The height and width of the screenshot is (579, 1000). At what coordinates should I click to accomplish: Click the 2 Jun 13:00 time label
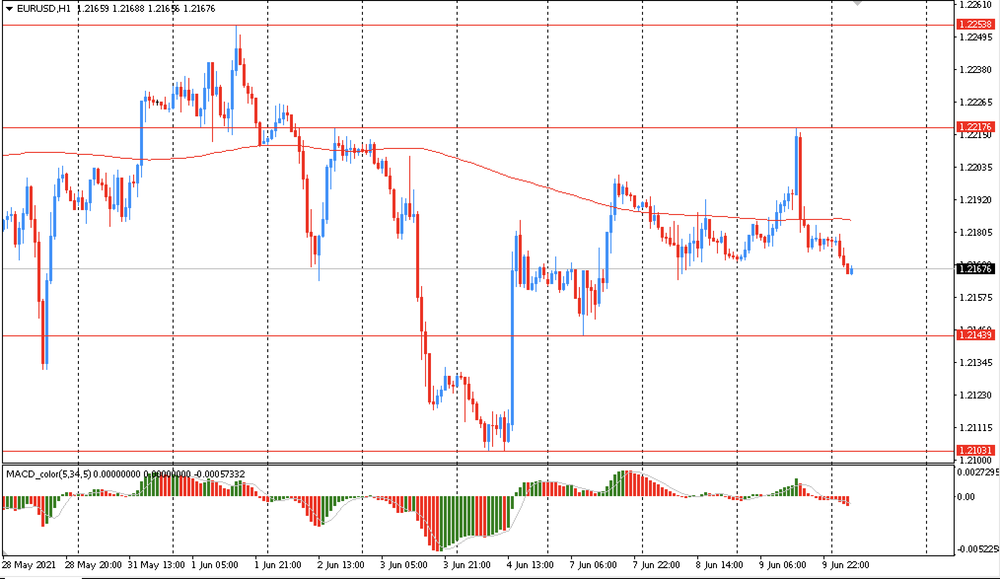[x=341, y=565]
